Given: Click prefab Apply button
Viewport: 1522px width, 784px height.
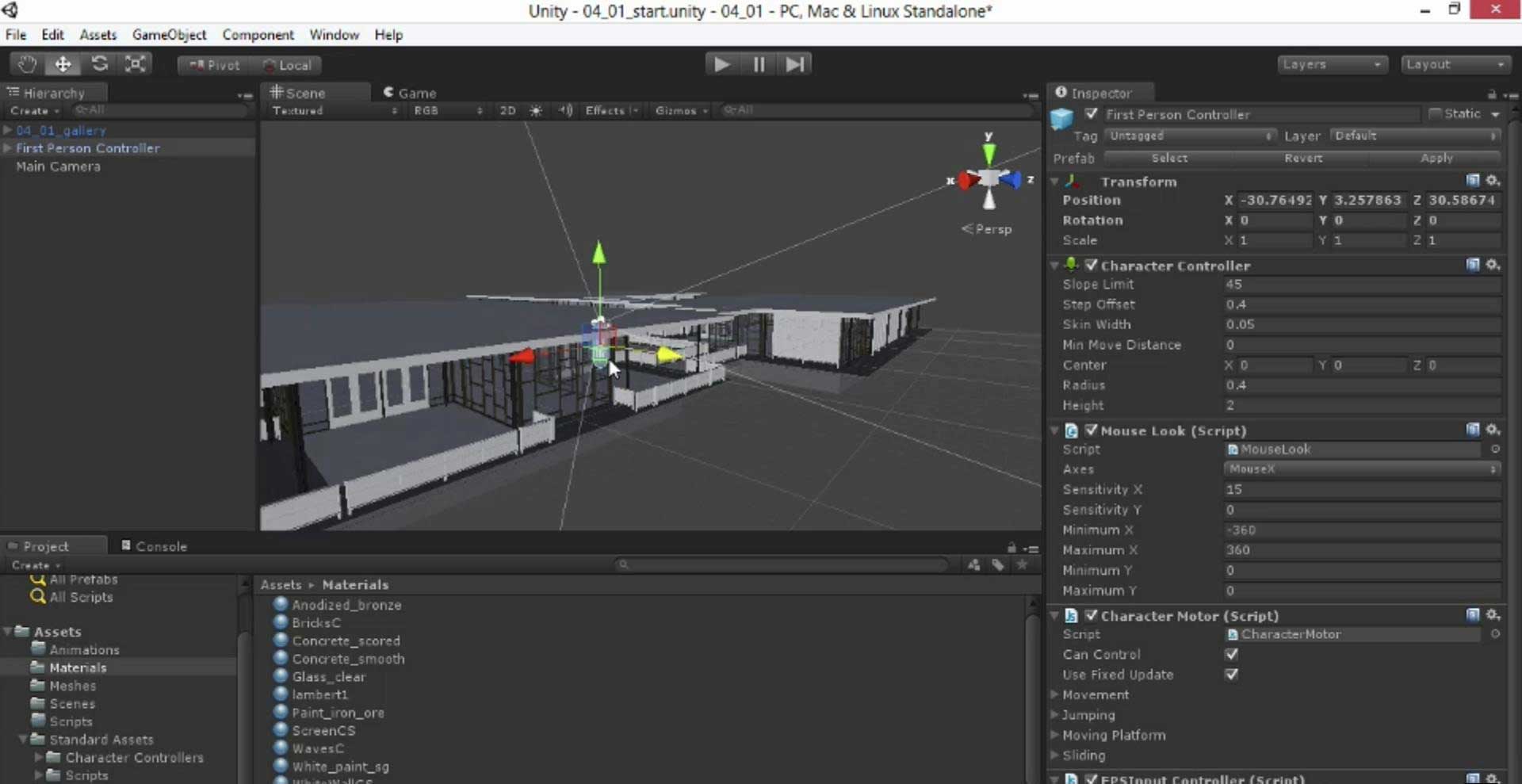Looking at the screenshot, I should coord(1436,159).
